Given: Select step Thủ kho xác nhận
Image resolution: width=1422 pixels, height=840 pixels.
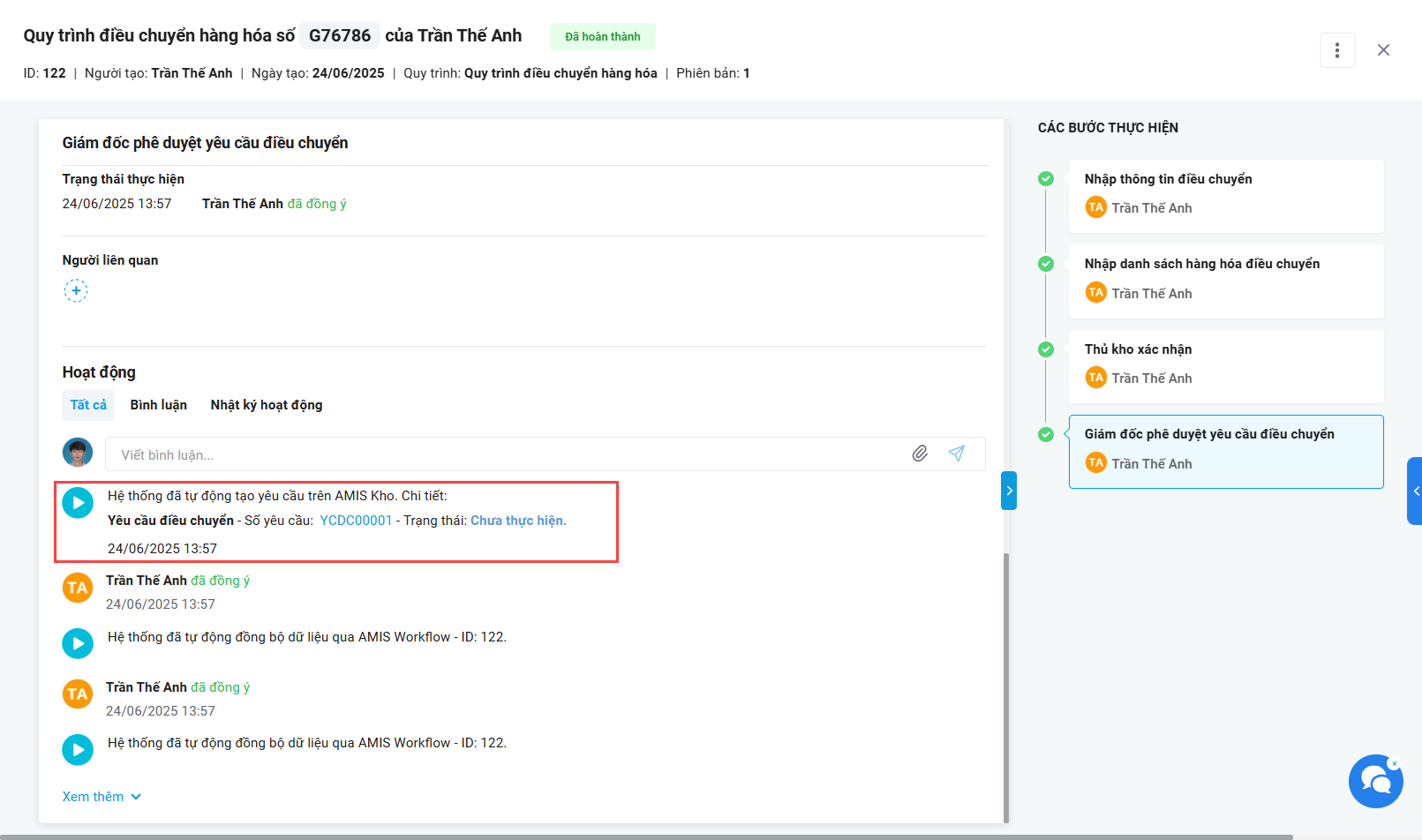Looking at the screenshot, I should point(1226,366).
